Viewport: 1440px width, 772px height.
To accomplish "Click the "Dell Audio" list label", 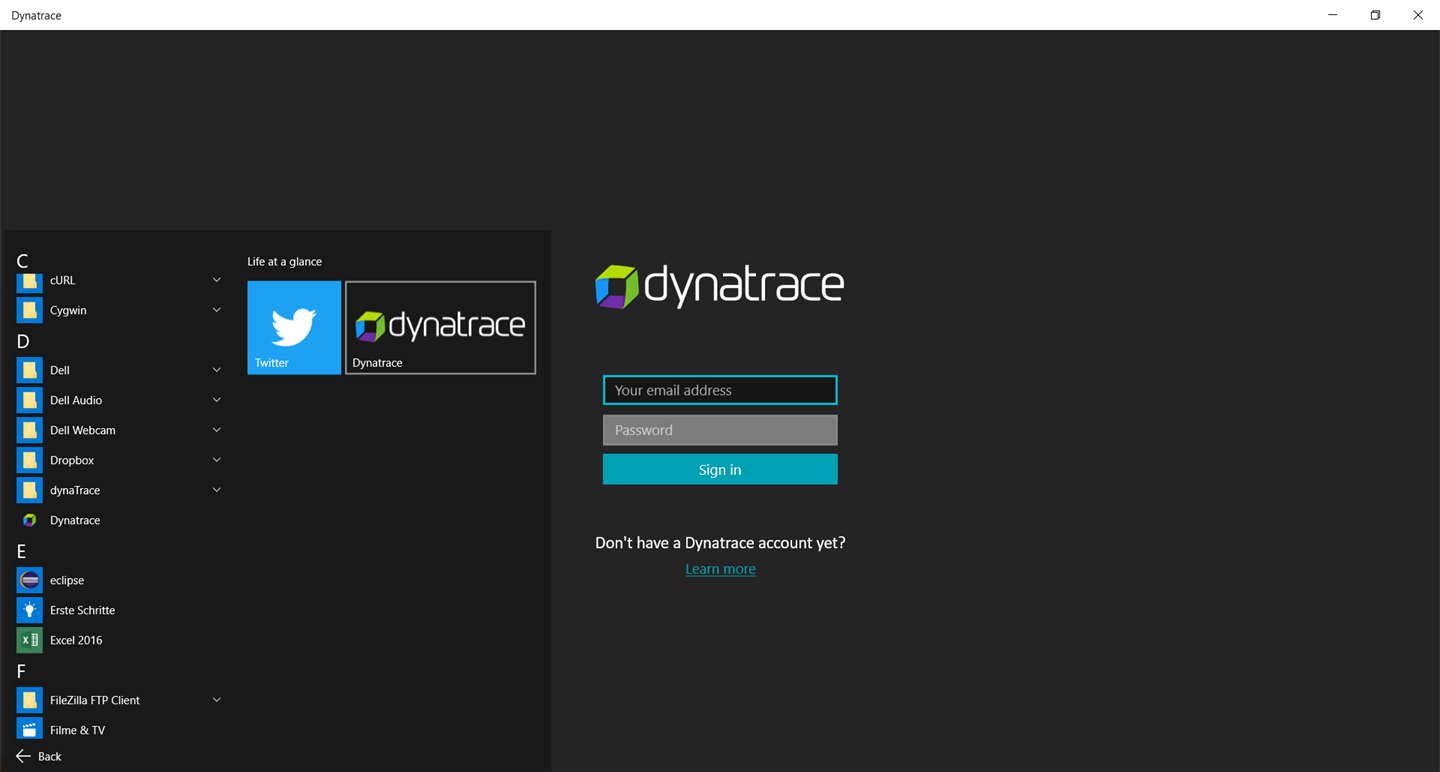I will (x=76, y=400).
